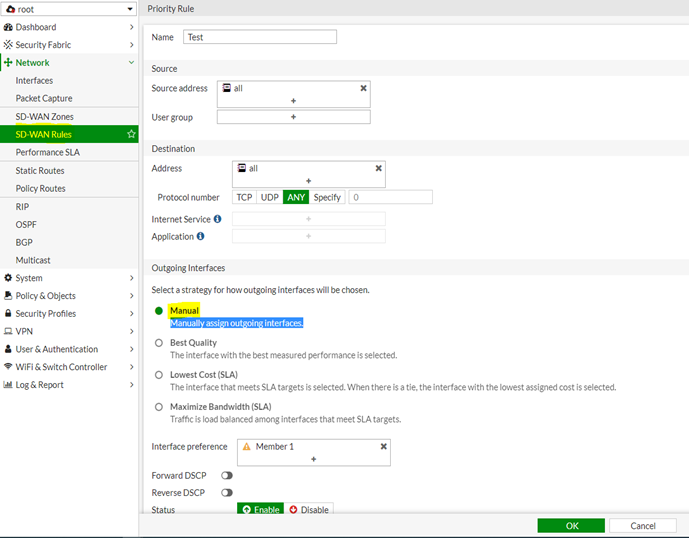The width and height of the screenshot is (689, 538).
Task: Click the root VDOM cloud icon
Action: point(11,9)
